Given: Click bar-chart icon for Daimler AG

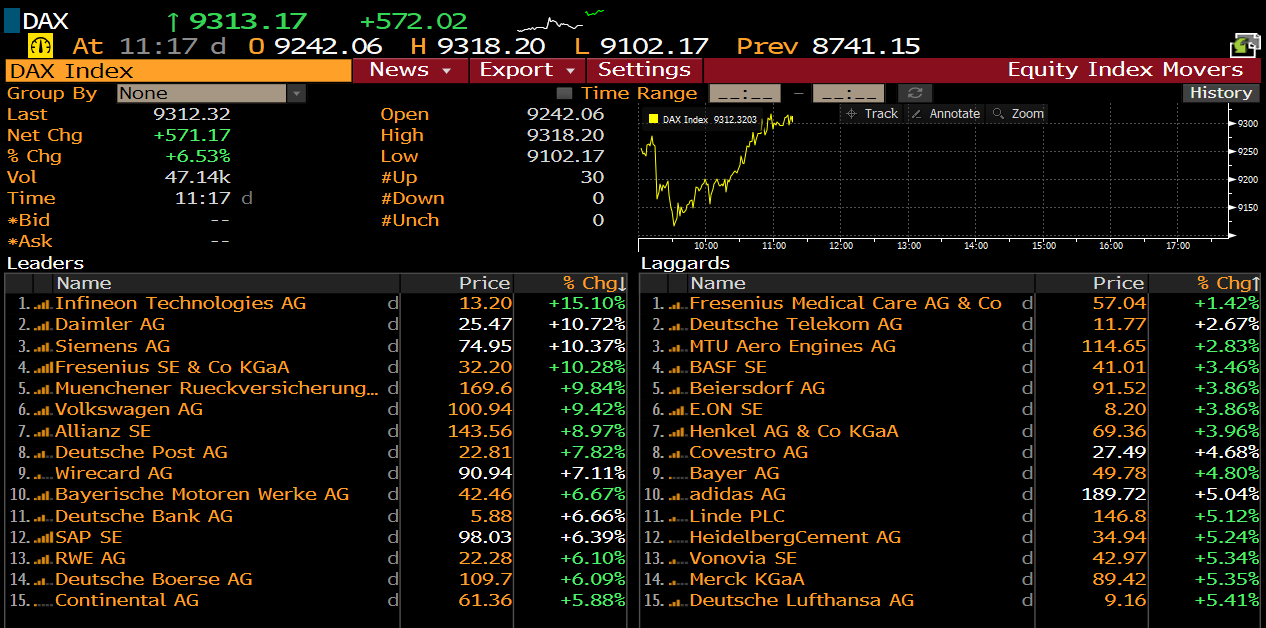Looking at the screenshot, I should (x=43, y=325).
